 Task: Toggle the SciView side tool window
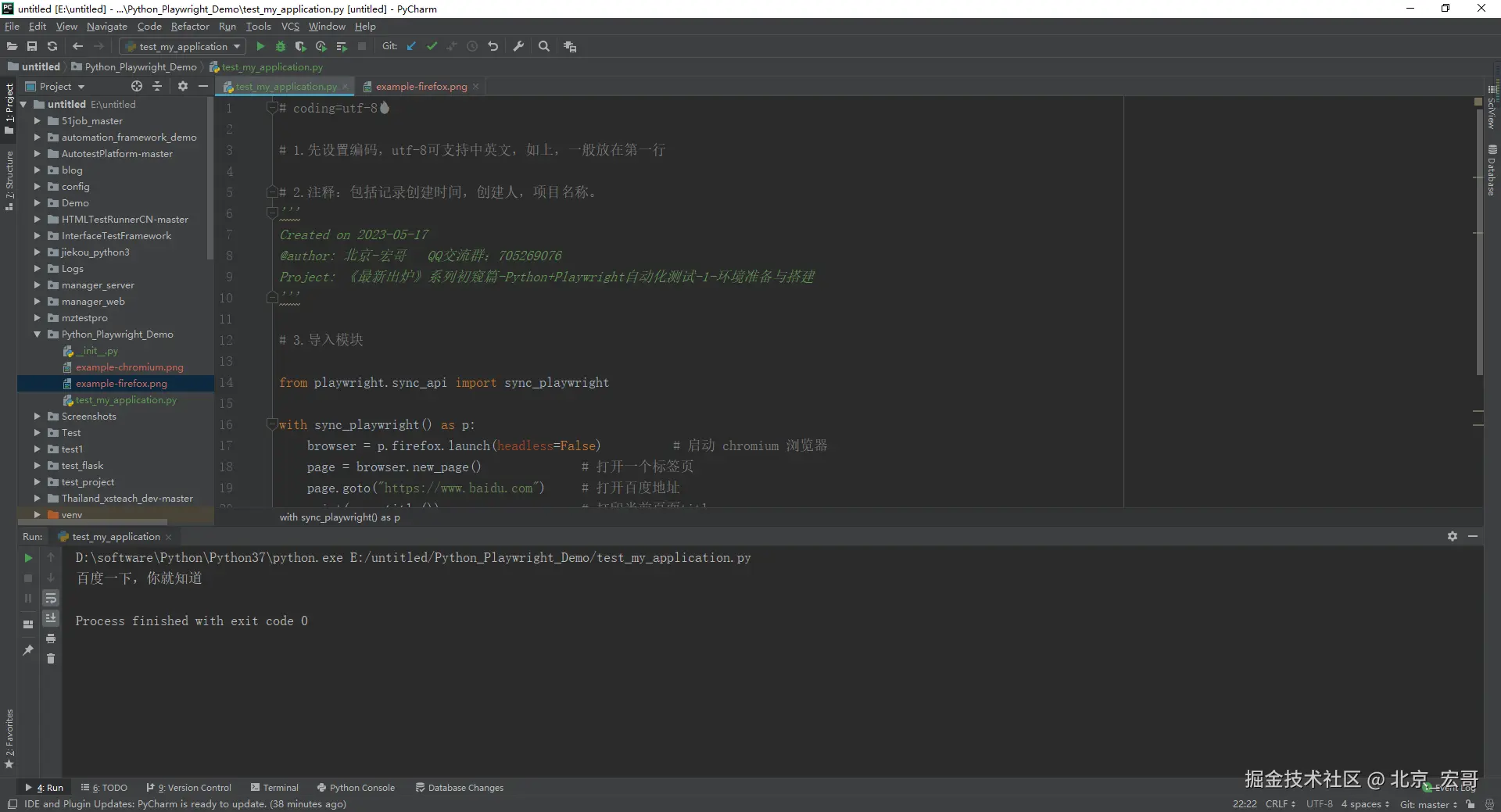coord(1492,108)
